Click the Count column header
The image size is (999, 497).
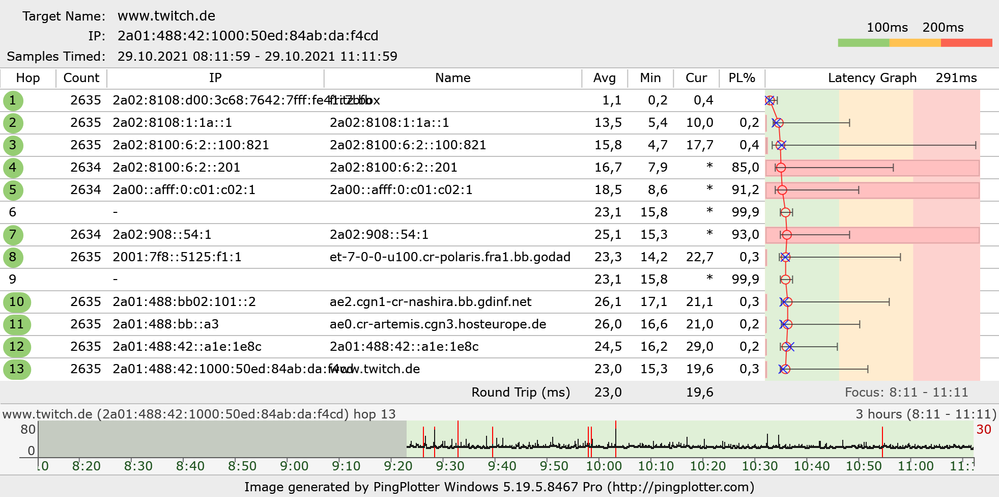coord(82,78)
